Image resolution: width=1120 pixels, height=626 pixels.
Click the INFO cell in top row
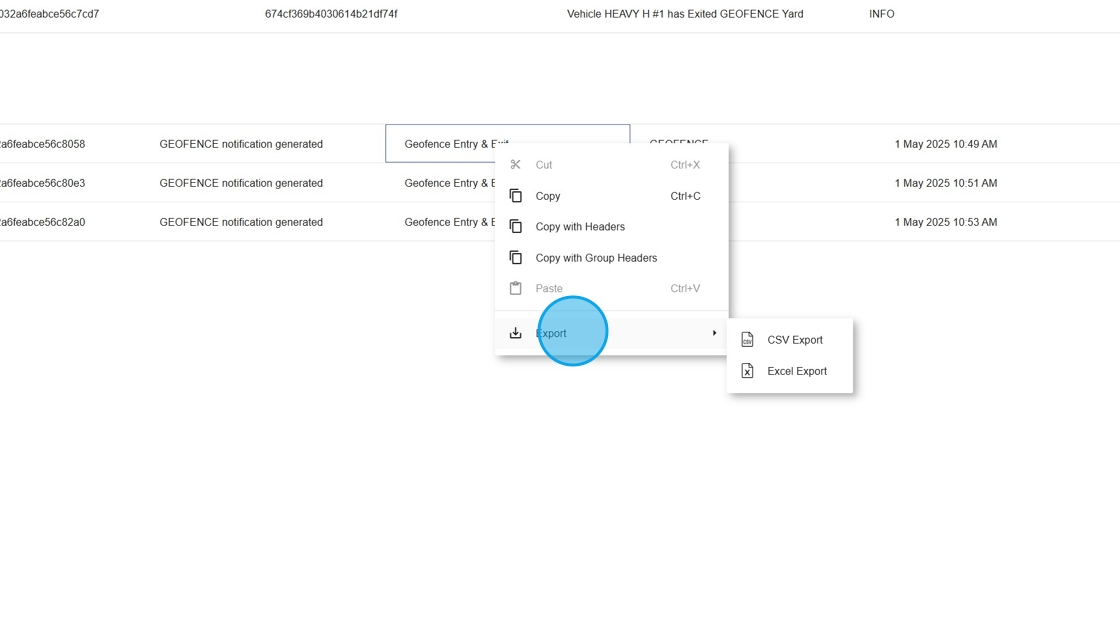pyautogui.click(x=881, y=14)
